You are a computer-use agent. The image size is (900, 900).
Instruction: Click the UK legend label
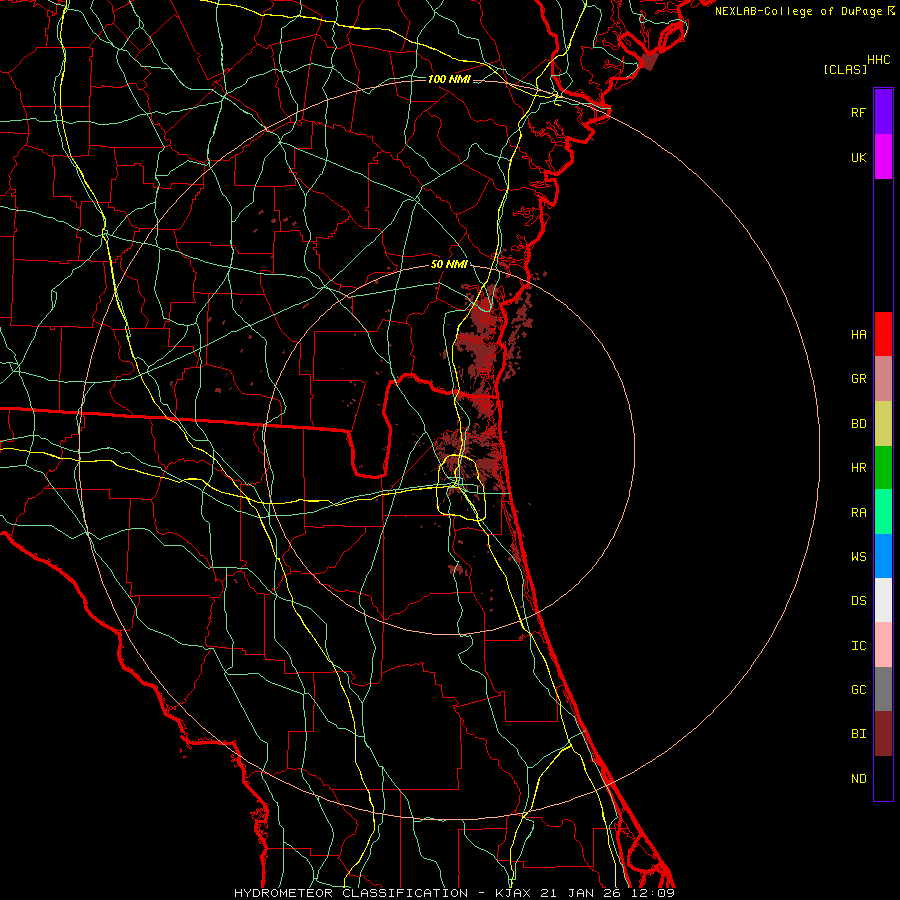click(x=858, y=157)
